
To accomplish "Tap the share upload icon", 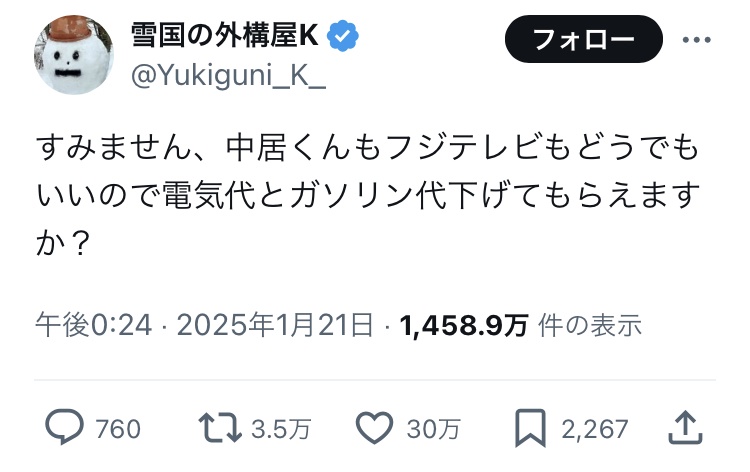I will 685,429.
